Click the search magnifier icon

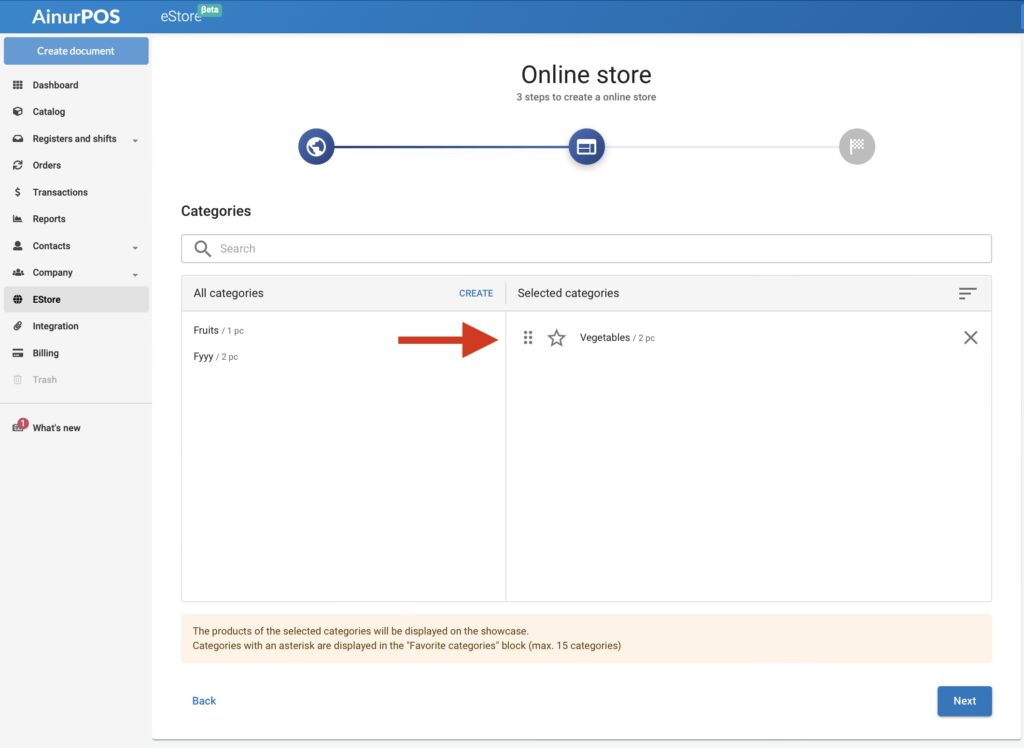[202, 248]
